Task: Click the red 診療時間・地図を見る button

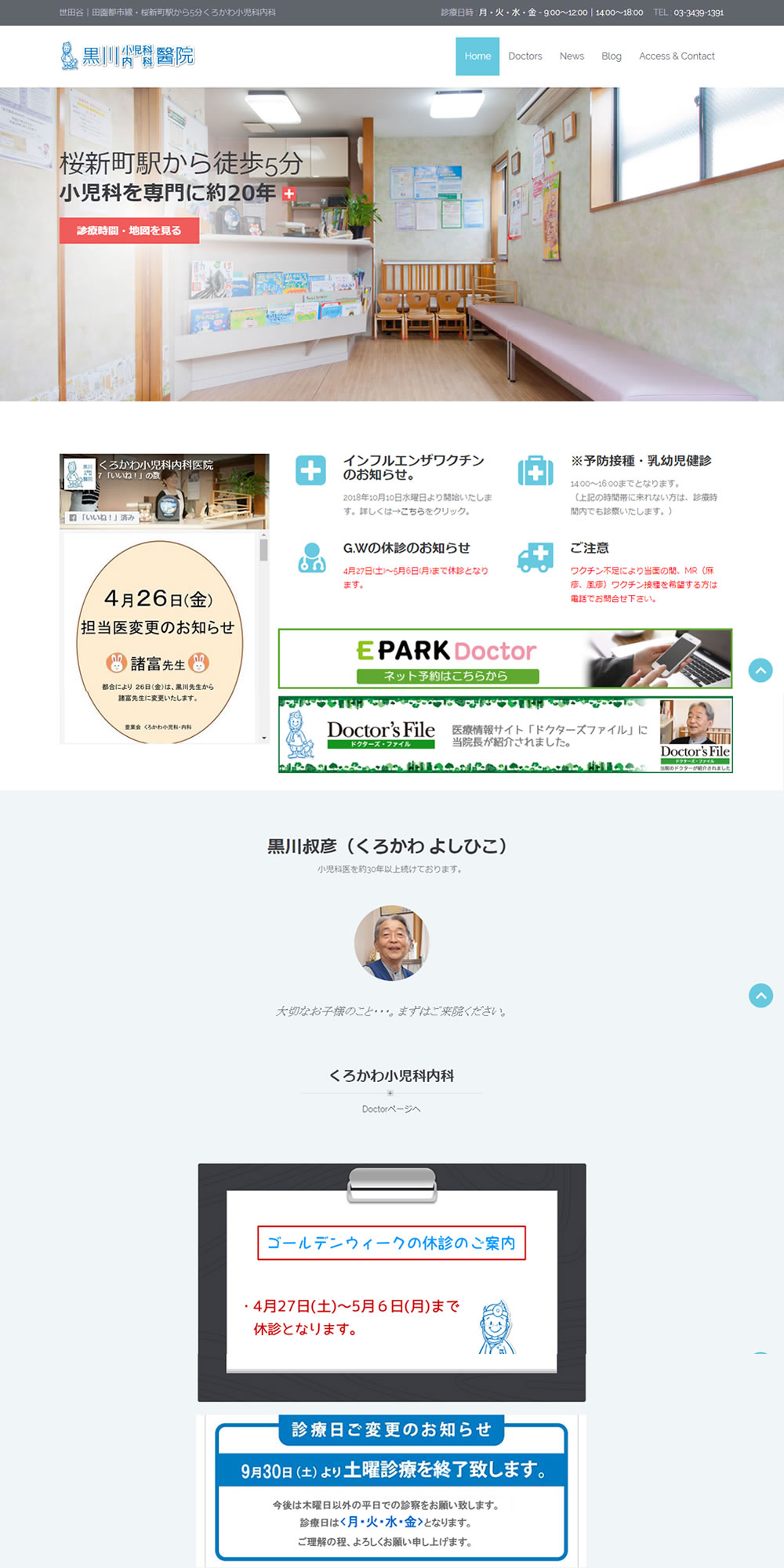Action: (129, 230)
